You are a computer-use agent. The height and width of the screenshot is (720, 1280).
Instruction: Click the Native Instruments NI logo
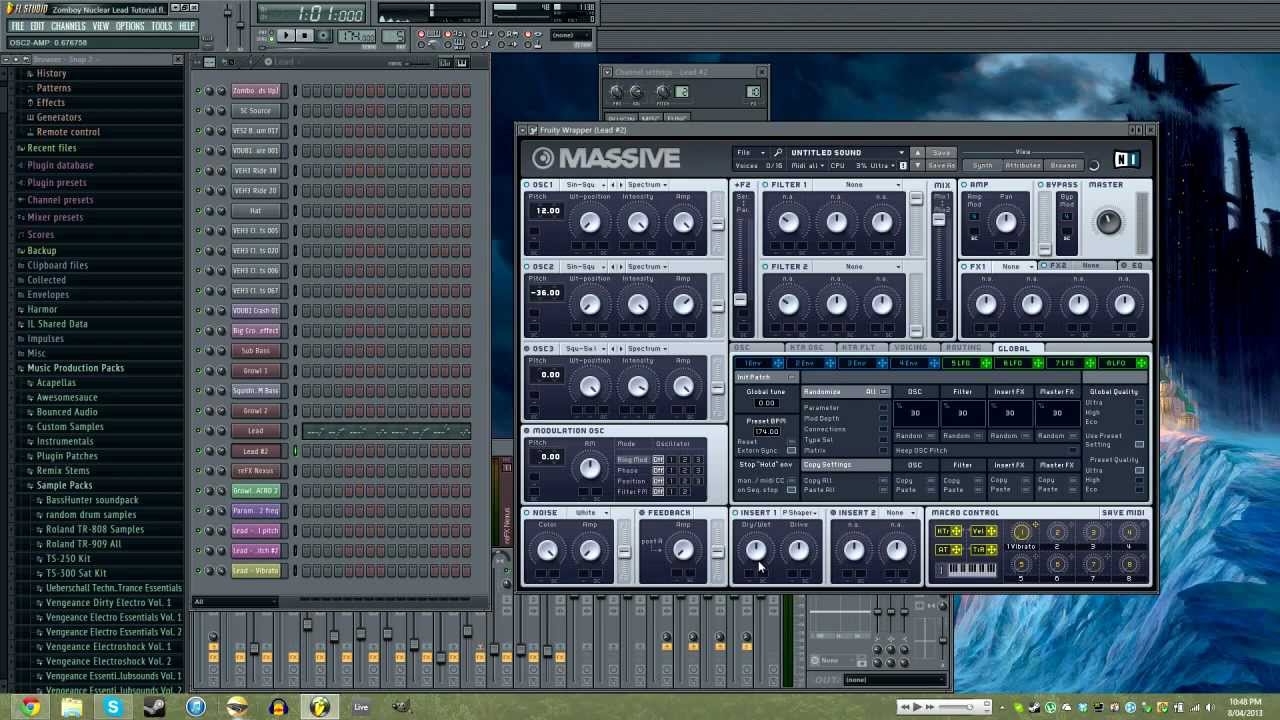coord(1126,159)
